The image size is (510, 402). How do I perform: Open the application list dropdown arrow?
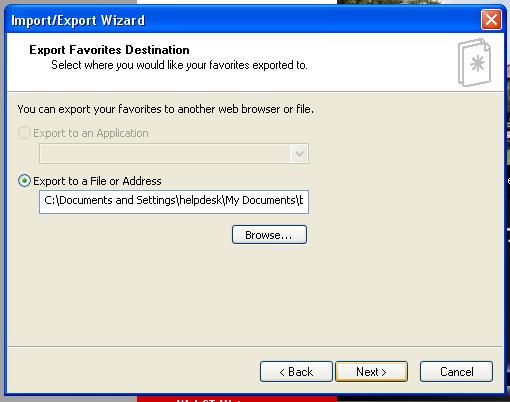pyautogui.click(x=299, y=154)
